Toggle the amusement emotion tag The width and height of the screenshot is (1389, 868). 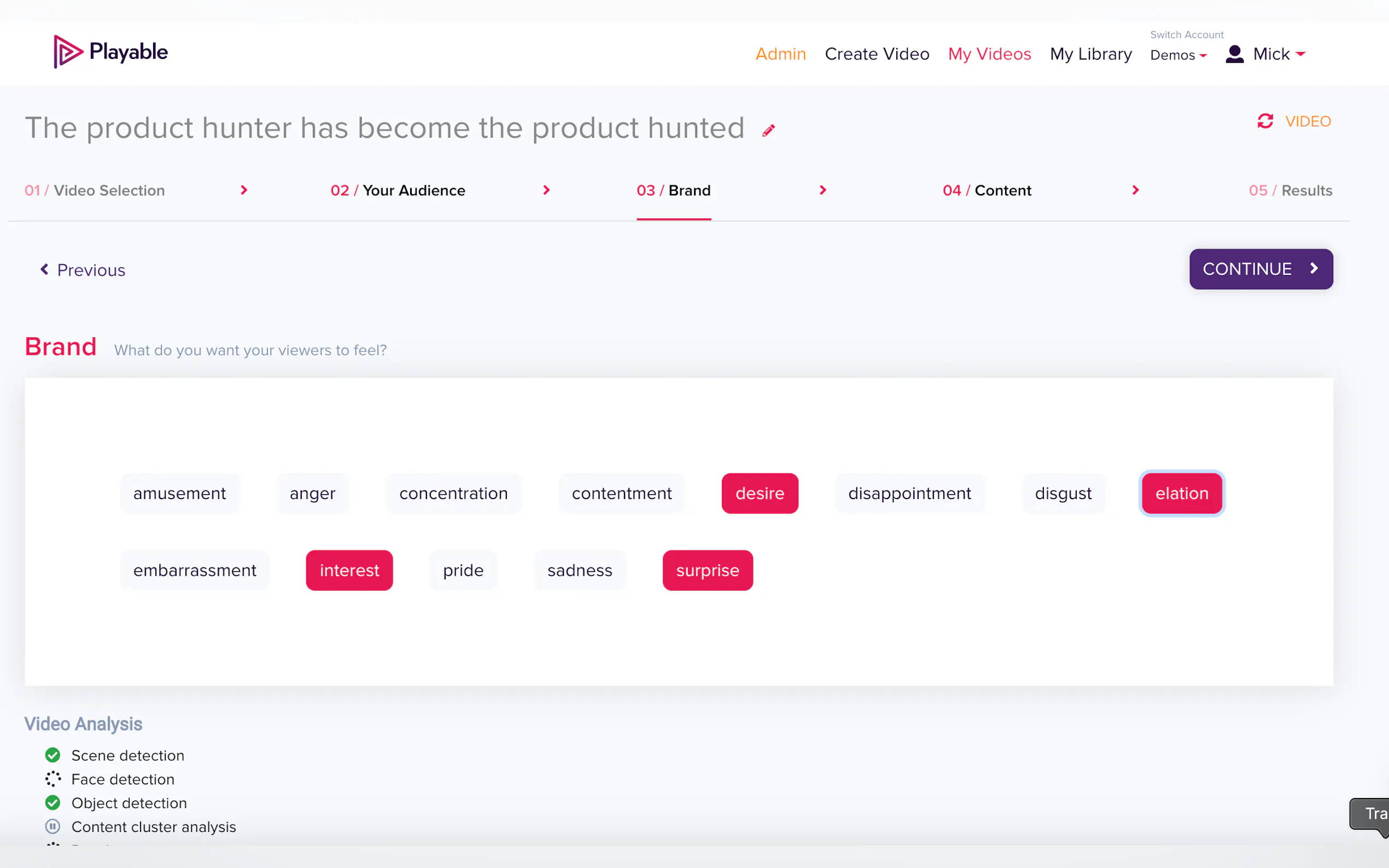179,493
